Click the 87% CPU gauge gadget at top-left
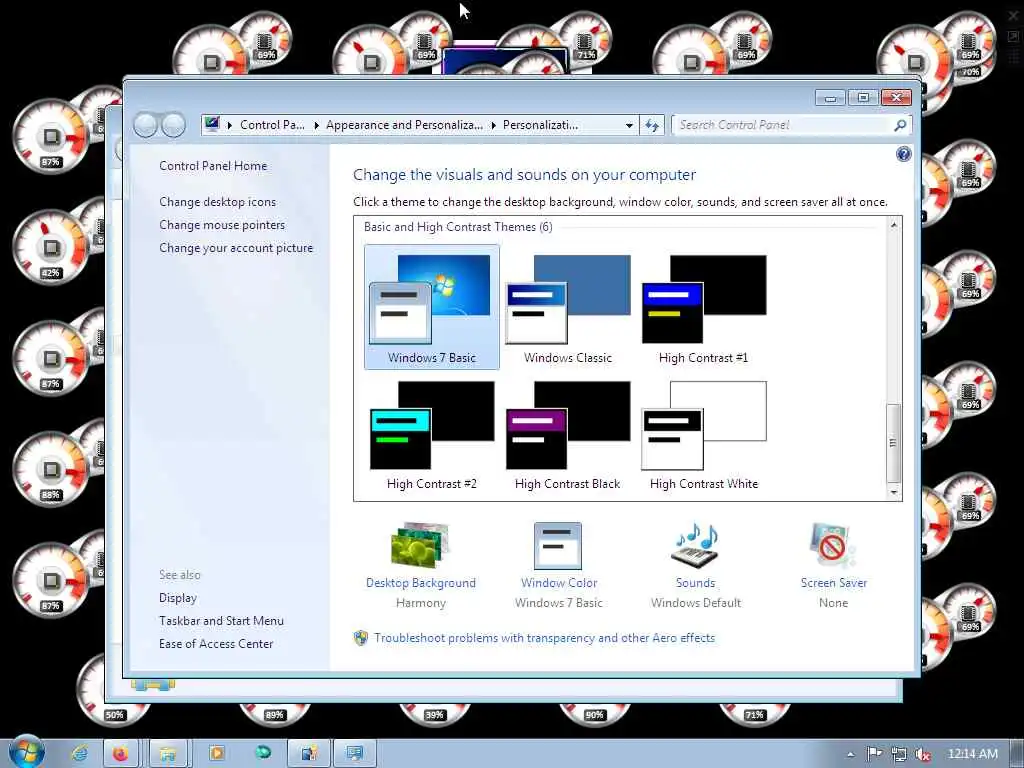The width and height of the screenshot is (1024, 768). coord(51,136)
